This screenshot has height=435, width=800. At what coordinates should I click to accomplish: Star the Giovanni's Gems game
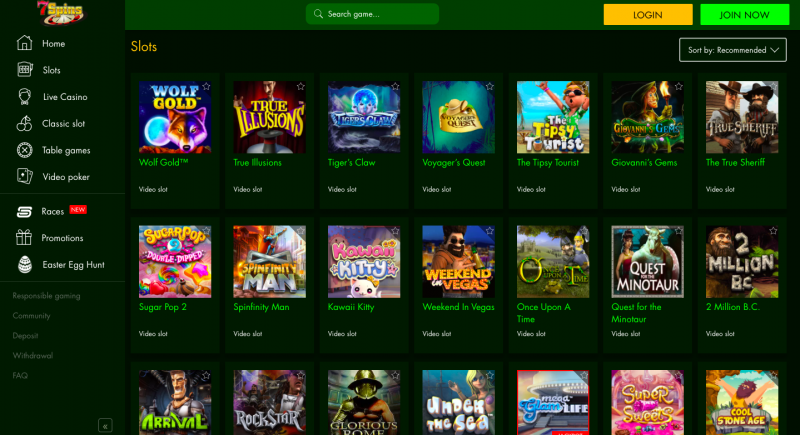click(x=679, y=87)
